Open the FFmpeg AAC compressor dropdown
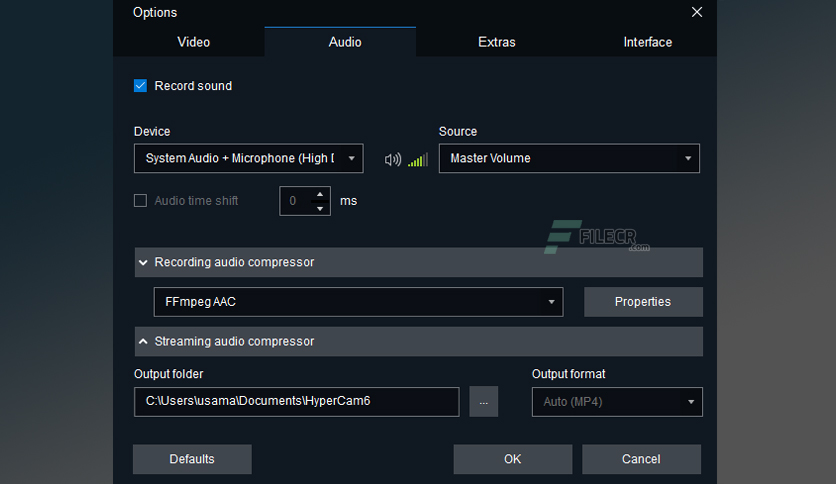The image size is (836, 484). (358, 302)
